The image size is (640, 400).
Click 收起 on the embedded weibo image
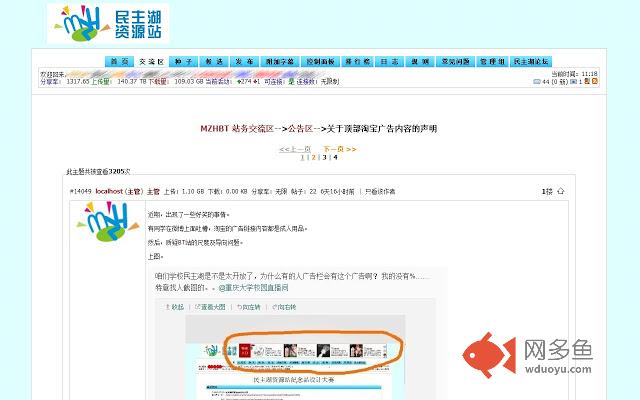tap(175, 307)
